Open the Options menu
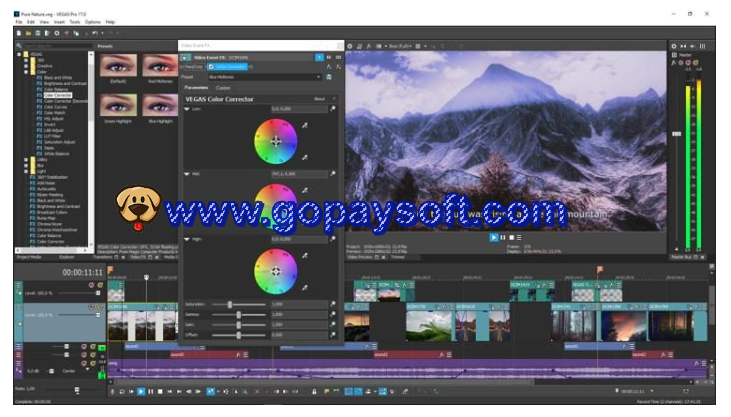The image size is (731, 417). pyautogui.click(x=92, y=22)
